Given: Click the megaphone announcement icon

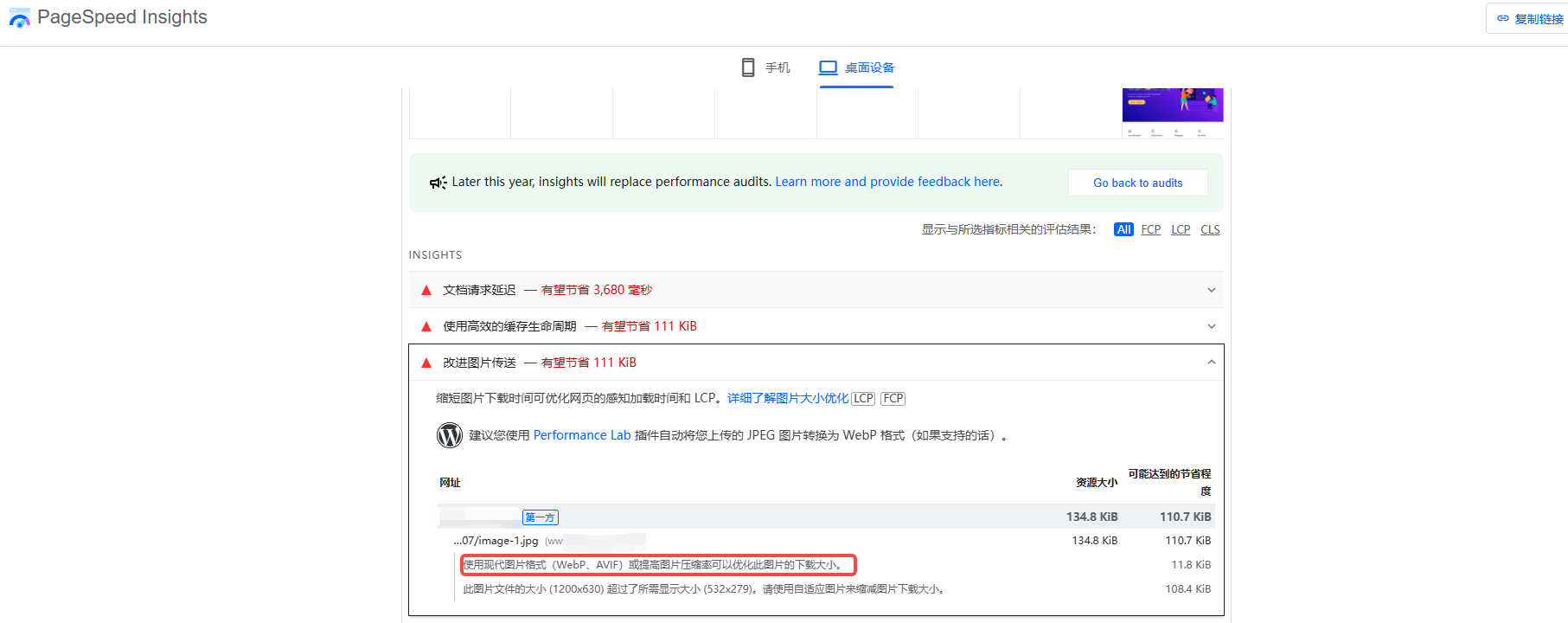Looking at the screenshot, I should (x=438, y=183).
